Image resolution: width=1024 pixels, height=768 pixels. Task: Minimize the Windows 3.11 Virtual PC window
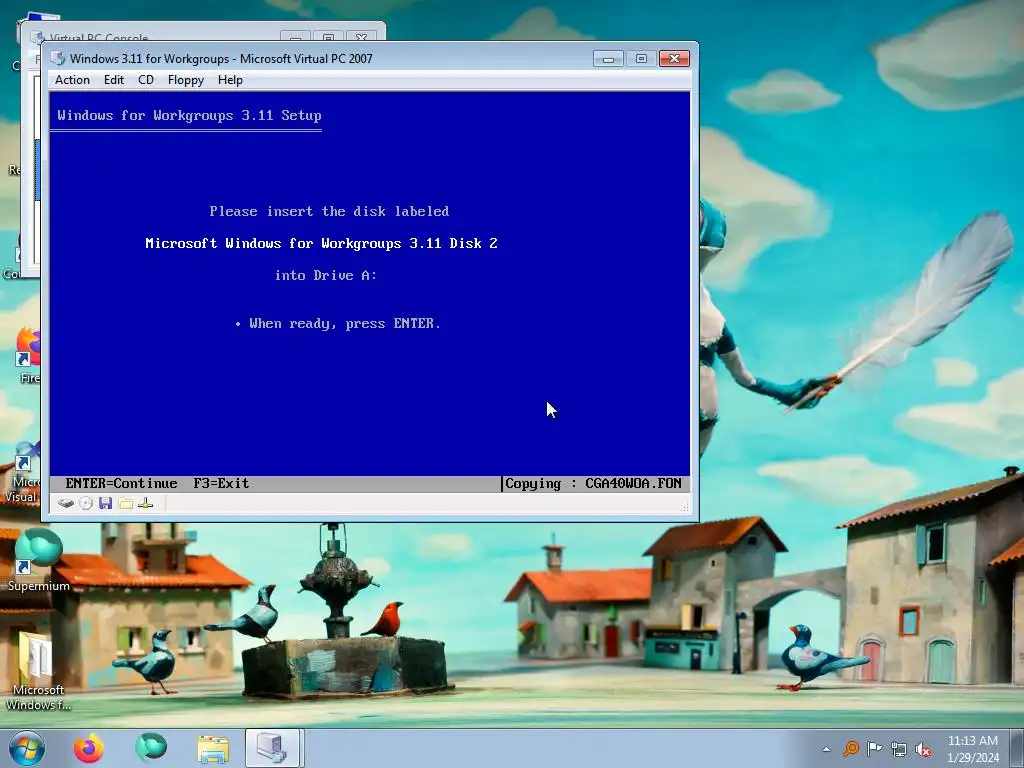pos(608,59)
